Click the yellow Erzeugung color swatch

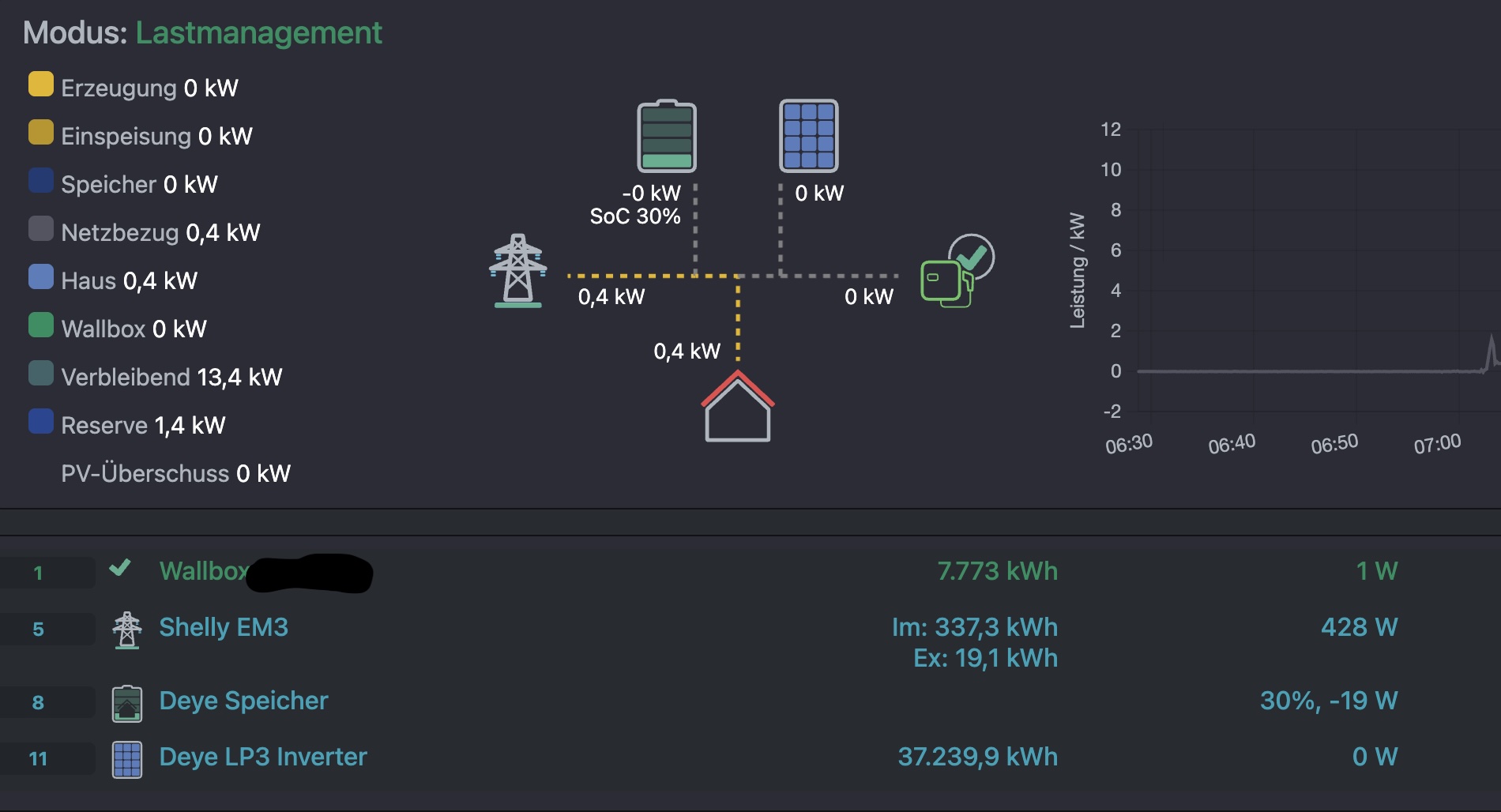[x=41, y=84]
